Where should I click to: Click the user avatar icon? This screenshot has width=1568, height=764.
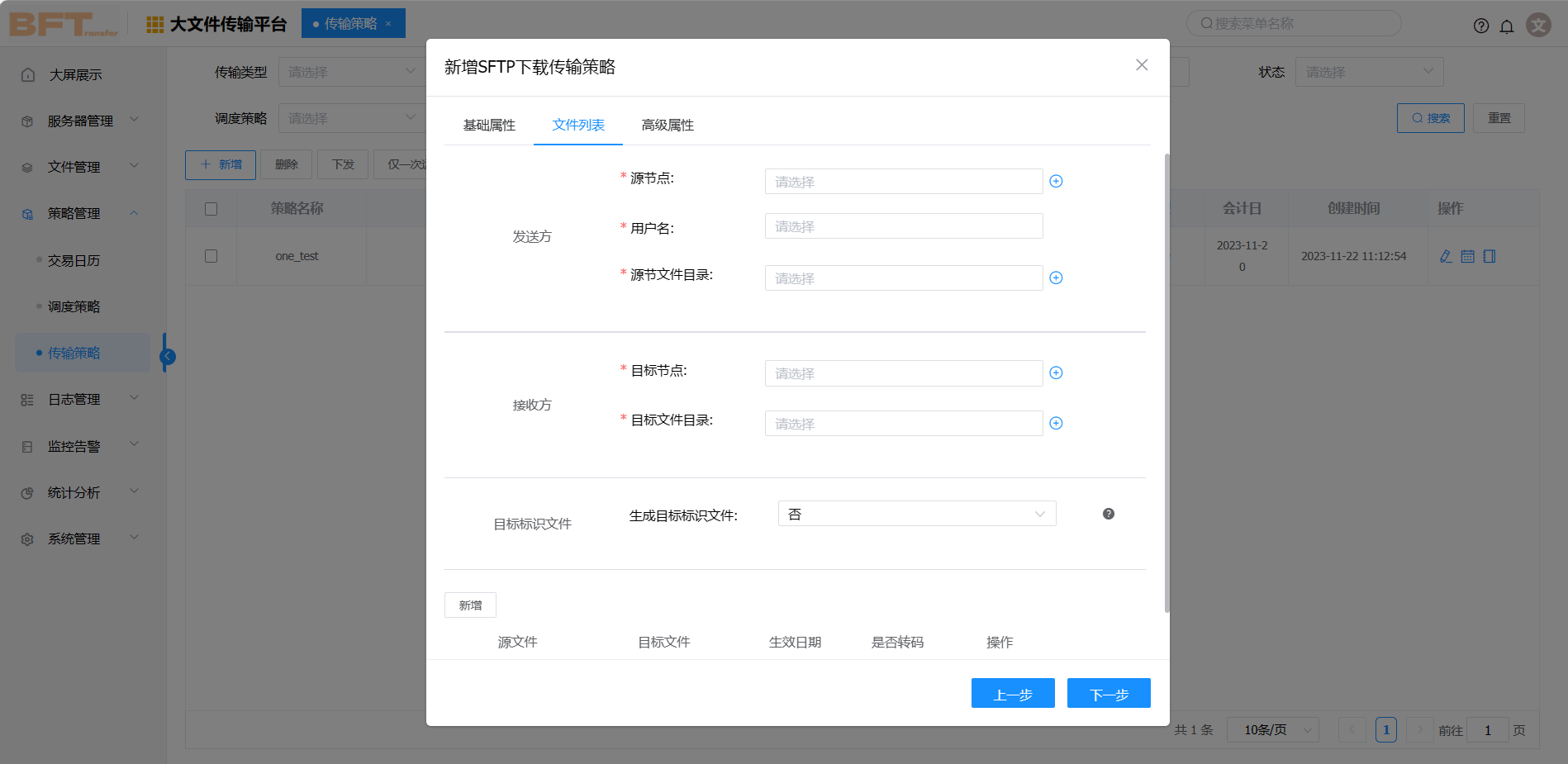(1538, 25)
